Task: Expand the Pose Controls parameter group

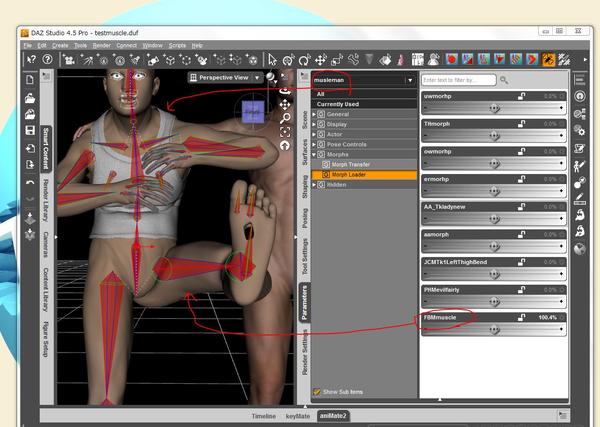Action: 314,144
